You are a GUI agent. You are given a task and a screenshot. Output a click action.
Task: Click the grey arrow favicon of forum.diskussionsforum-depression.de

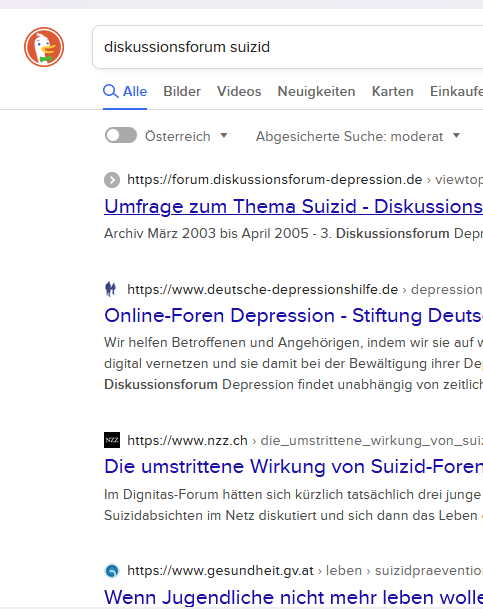coord(112,180)
